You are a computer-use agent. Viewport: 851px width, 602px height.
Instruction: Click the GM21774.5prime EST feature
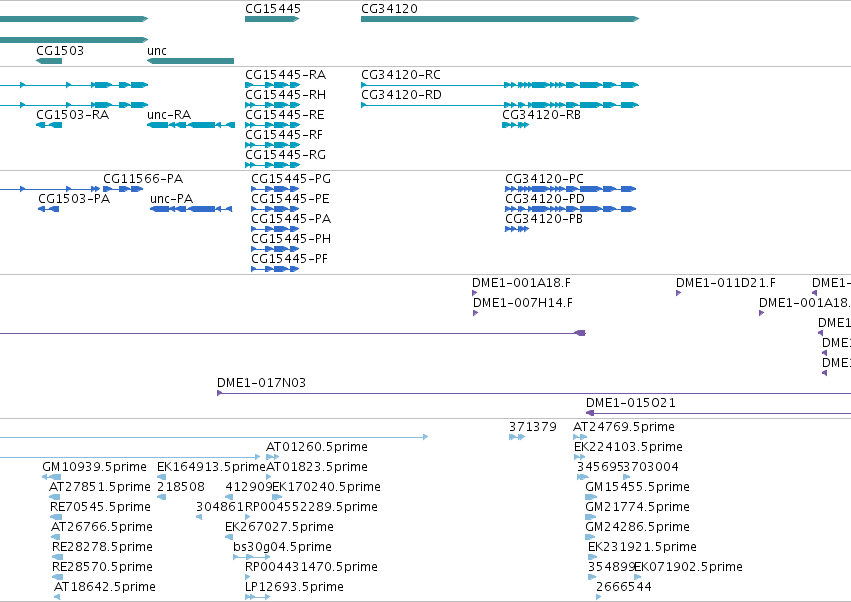(591, 517)
